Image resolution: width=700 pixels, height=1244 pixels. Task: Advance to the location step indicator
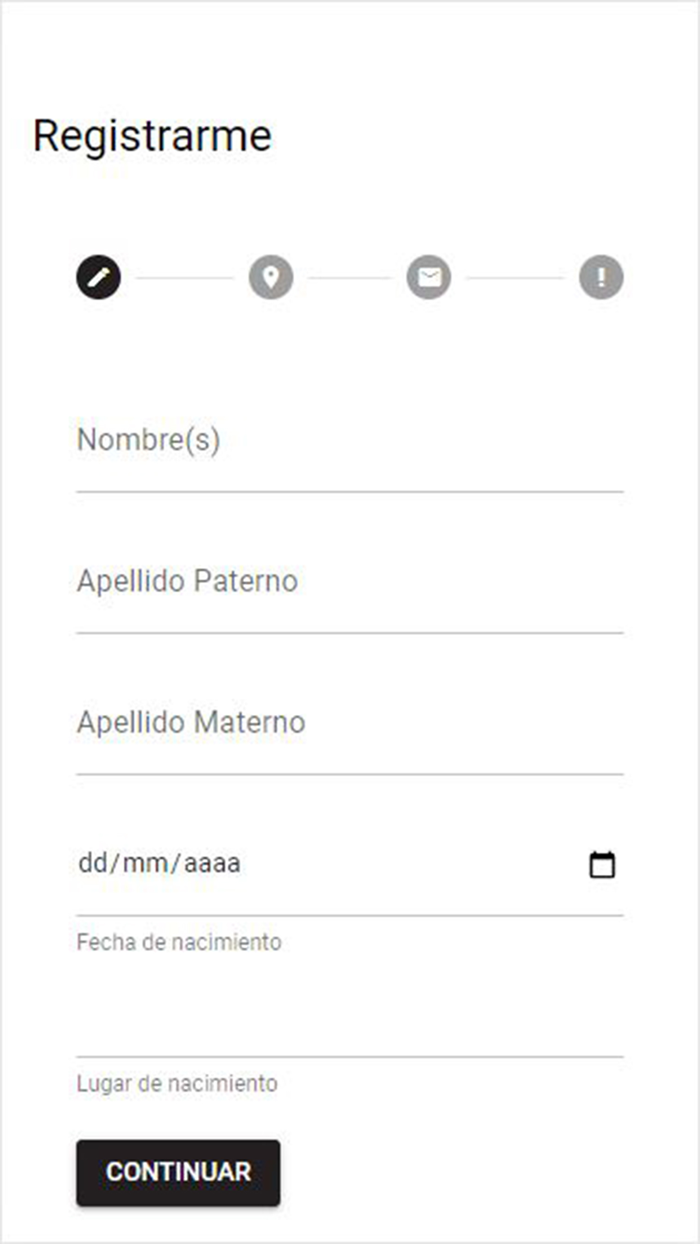(x=270, y=277)
